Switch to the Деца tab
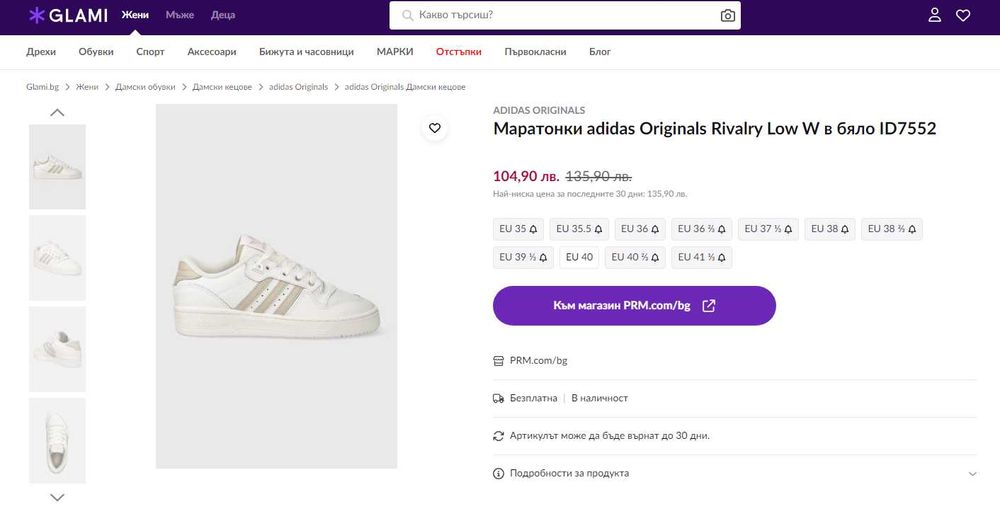Viewport: 1000px width, 506px height. (223, 15)
